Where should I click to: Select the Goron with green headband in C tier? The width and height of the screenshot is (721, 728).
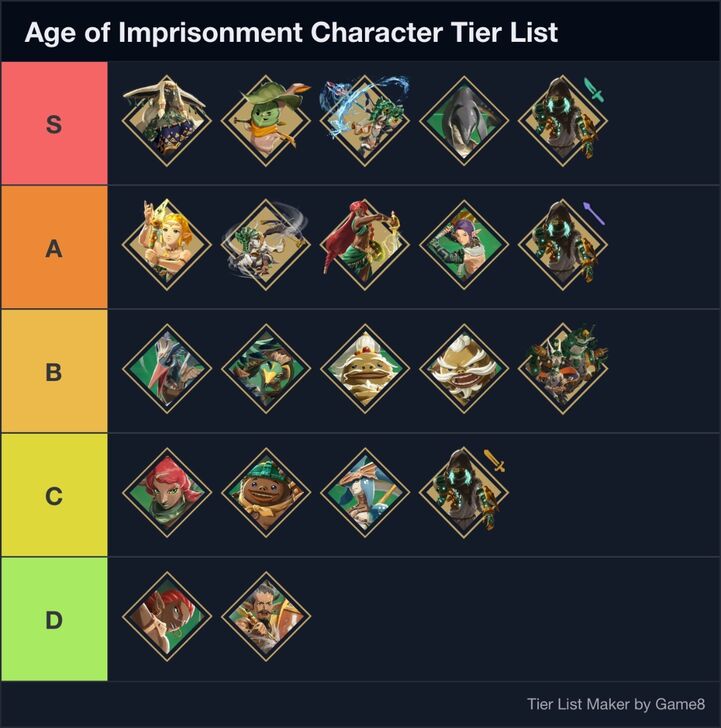point(265,492)
